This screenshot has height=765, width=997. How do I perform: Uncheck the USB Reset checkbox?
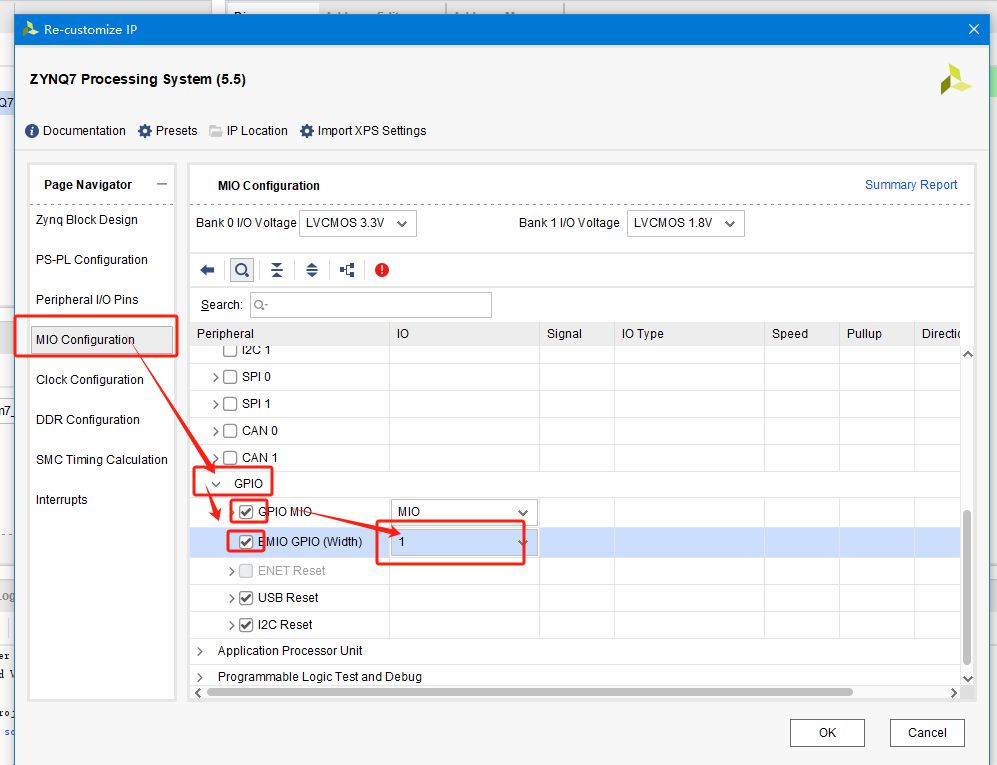coord(246,598)
